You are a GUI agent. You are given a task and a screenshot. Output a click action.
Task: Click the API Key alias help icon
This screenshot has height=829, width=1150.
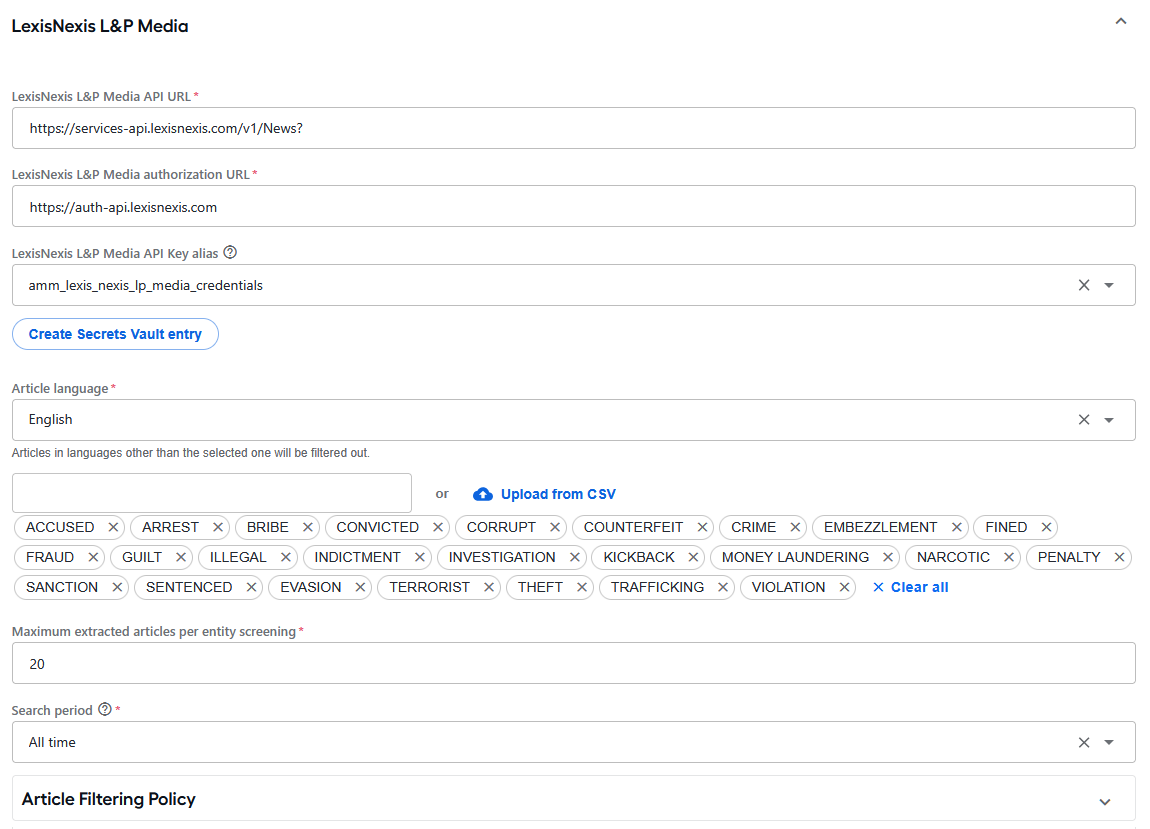coord(230,252)
